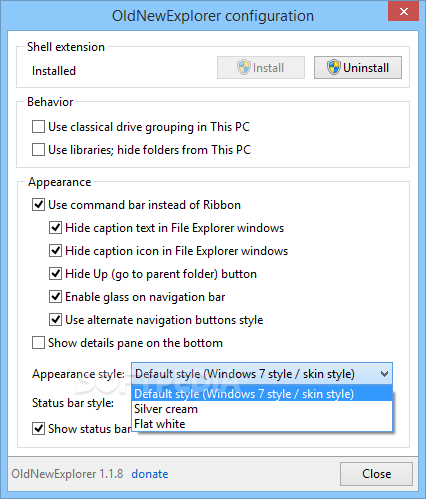Click the Close button at bottom
The image size is (426, 499).
click(x=376, y=474)
